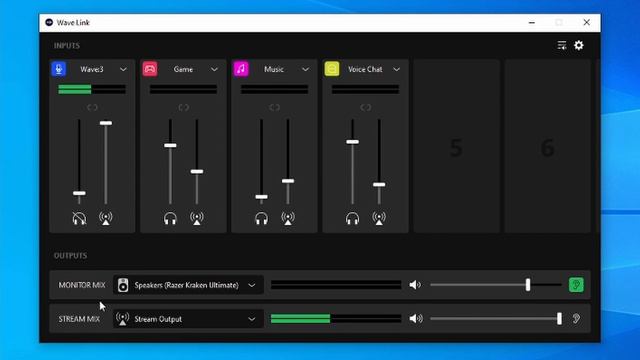This screenshot has width=640, height=360.
Task: Click the MONITOR MIX label
Action: 82,285
